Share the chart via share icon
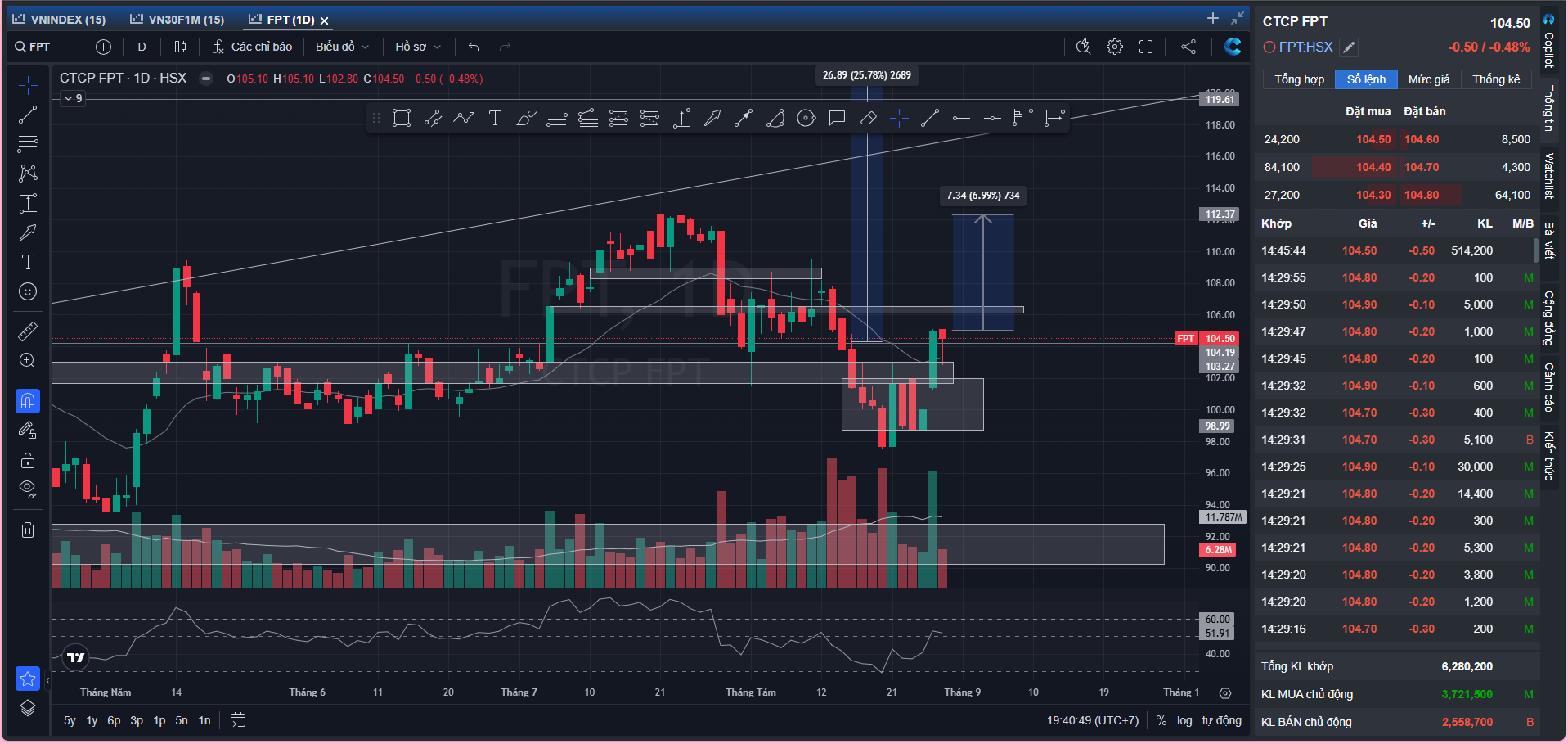The width and height of the screenshot is (1568, 744). point(1188,47)
